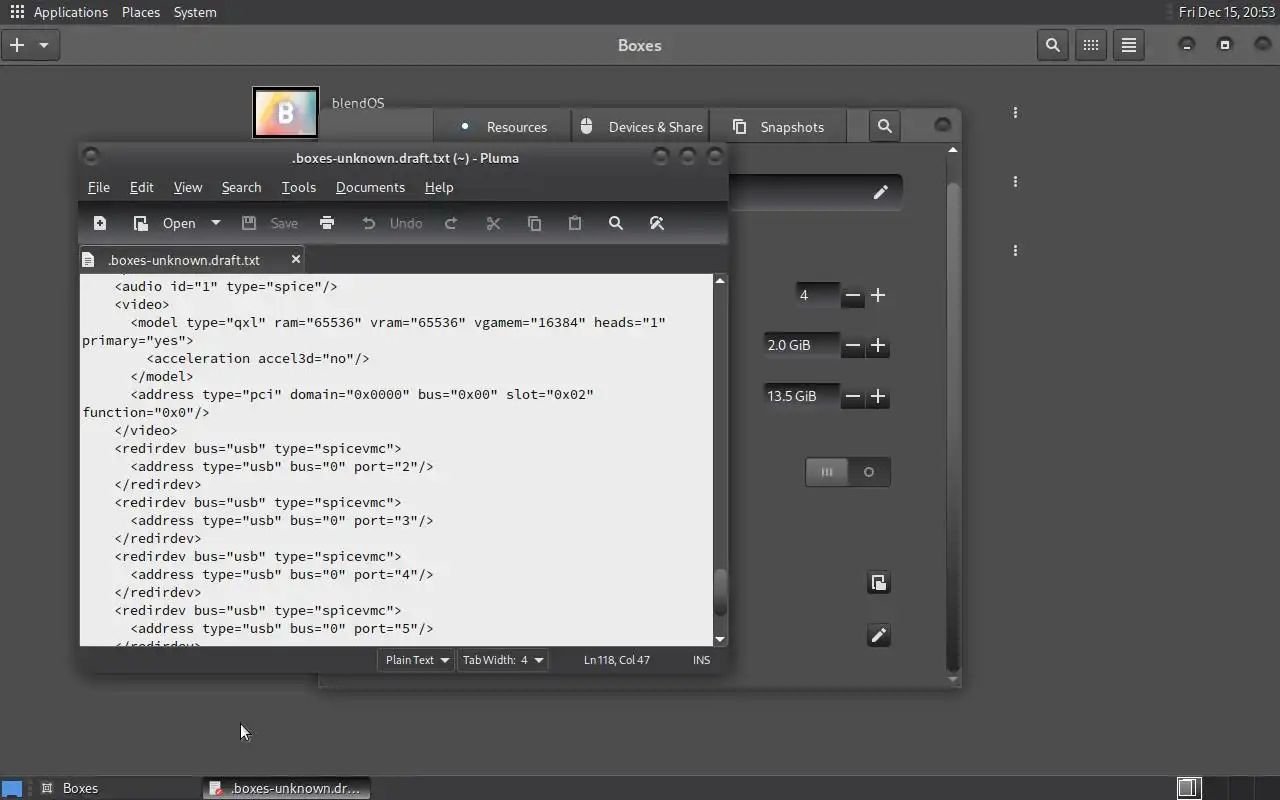
Task: Open the Tab Width dropdown
Action: (503, 660)
